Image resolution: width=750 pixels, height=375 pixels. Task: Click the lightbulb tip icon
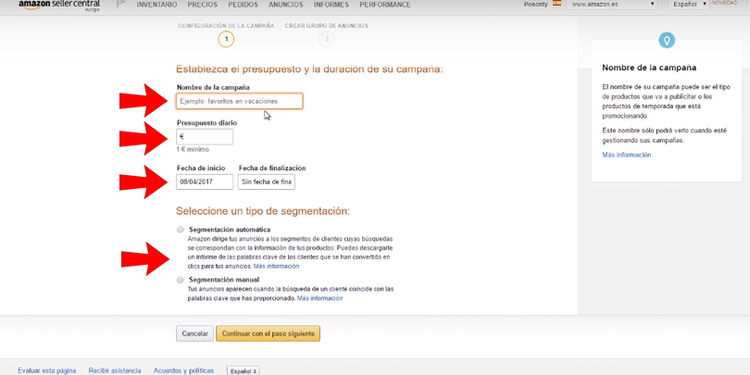[x=666, y=40]
